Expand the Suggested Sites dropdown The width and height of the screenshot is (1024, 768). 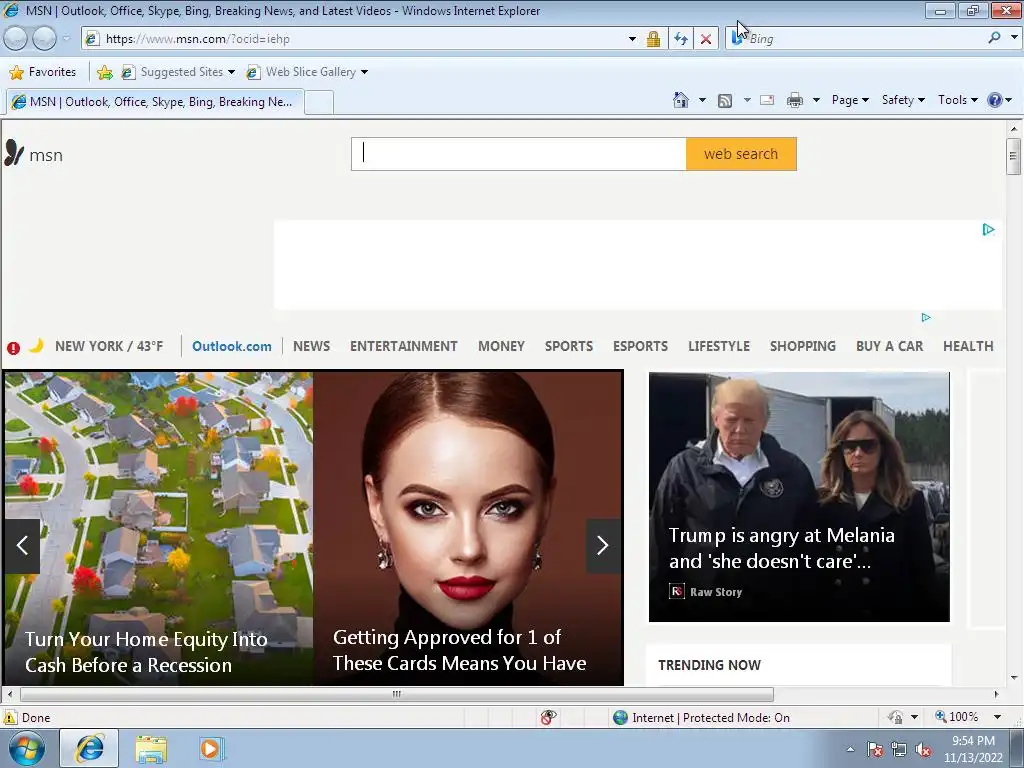[231, 72]
